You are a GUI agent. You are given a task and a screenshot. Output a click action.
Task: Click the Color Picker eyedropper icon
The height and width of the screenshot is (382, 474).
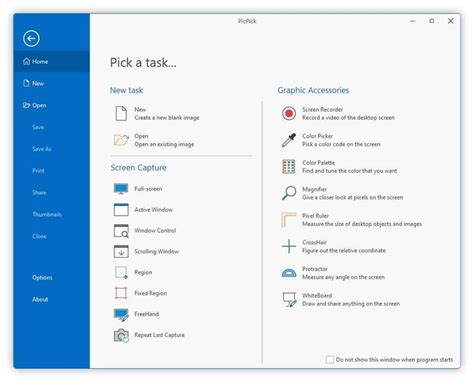click(x=289, y=140)
